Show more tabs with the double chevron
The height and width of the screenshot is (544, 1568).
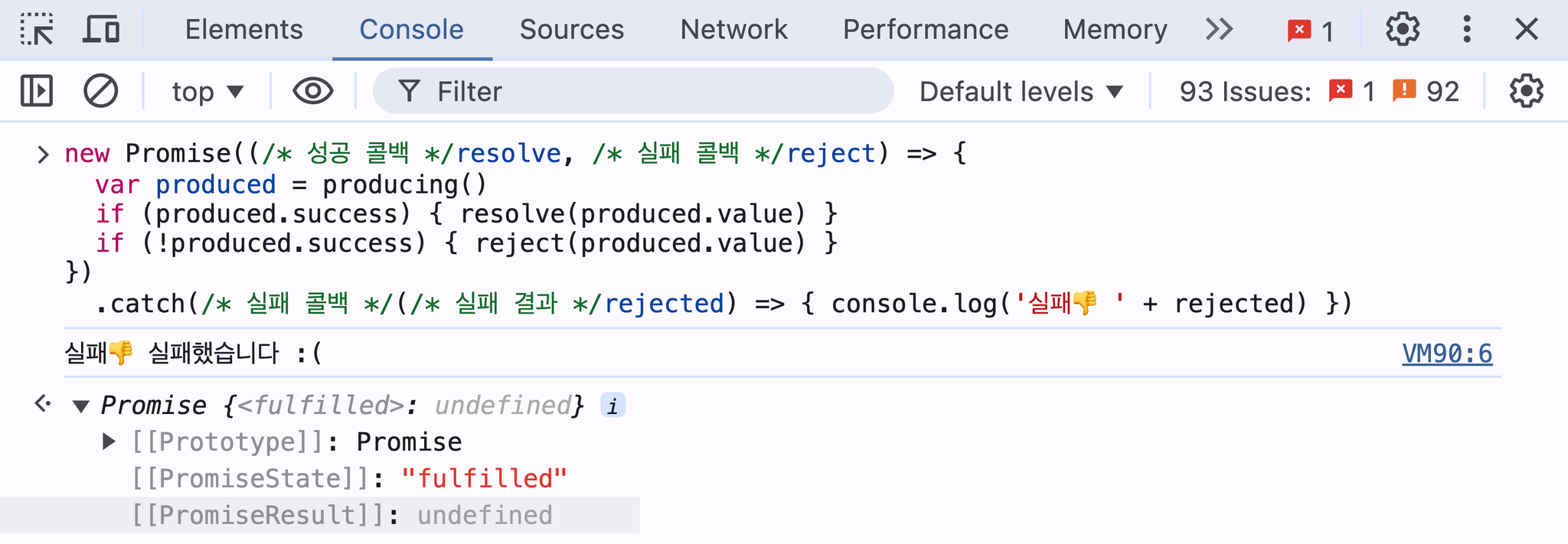click(x=1219, y=30)
